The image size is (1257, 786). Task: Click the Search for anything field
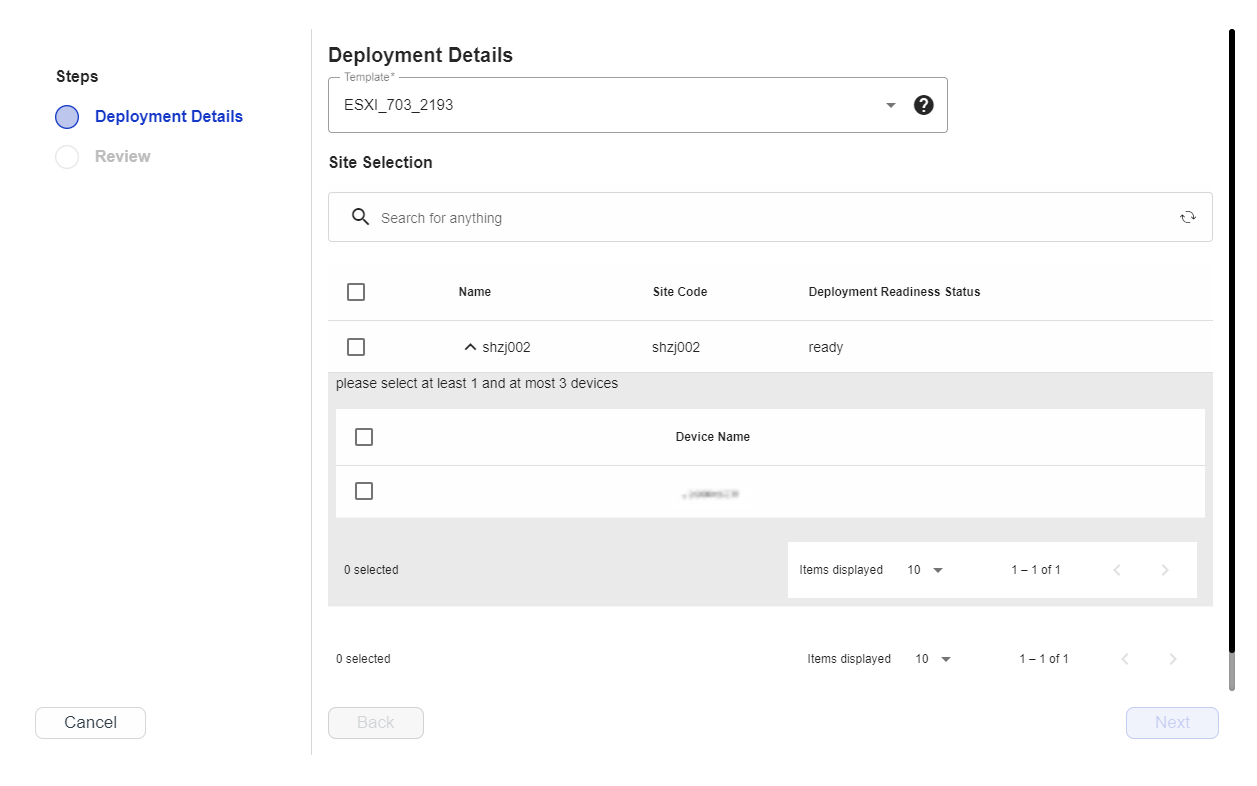(770, 217)
